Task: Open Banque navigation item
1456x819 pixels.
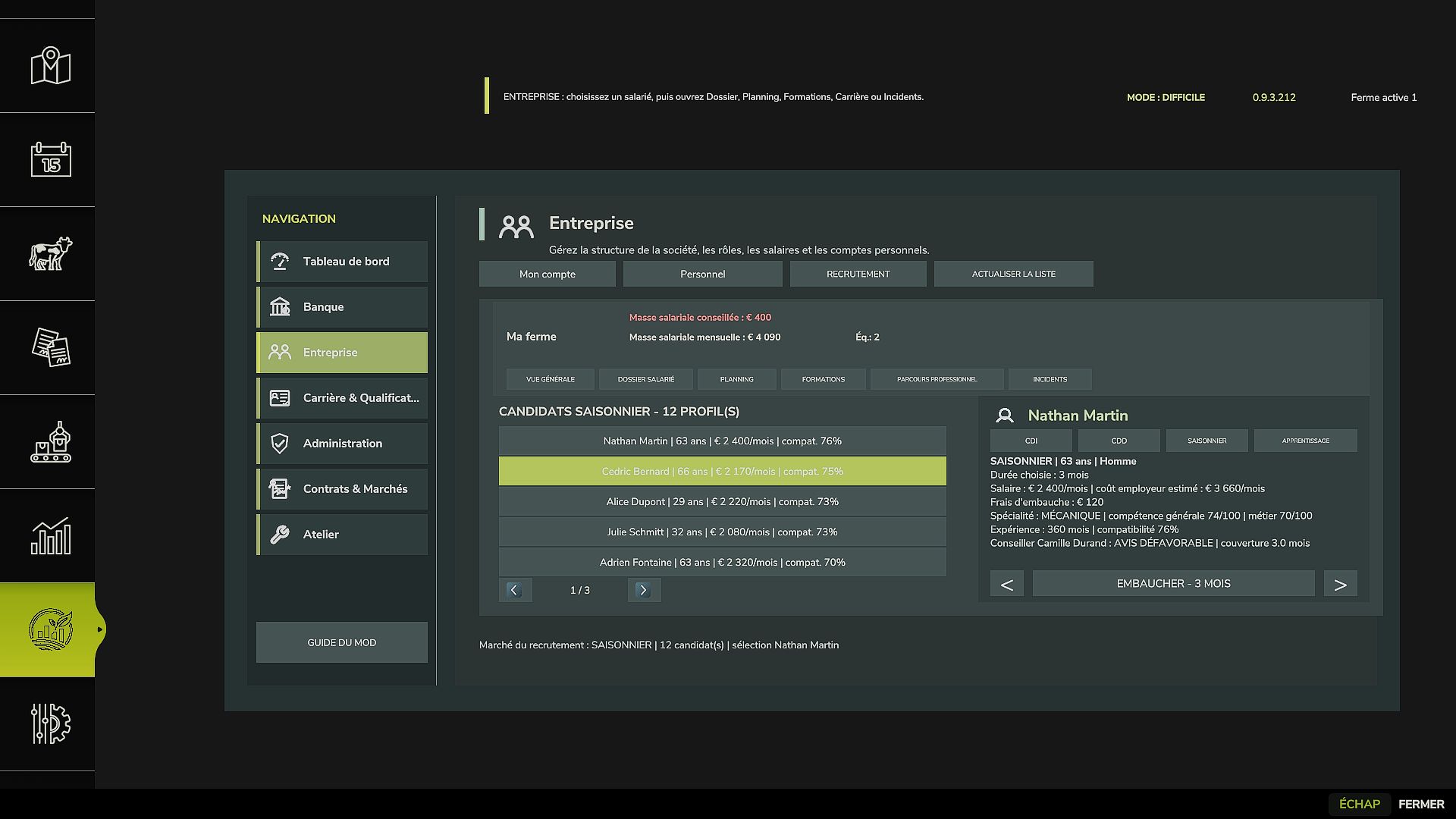Action: pyautogui.click(x=342, y=307)
